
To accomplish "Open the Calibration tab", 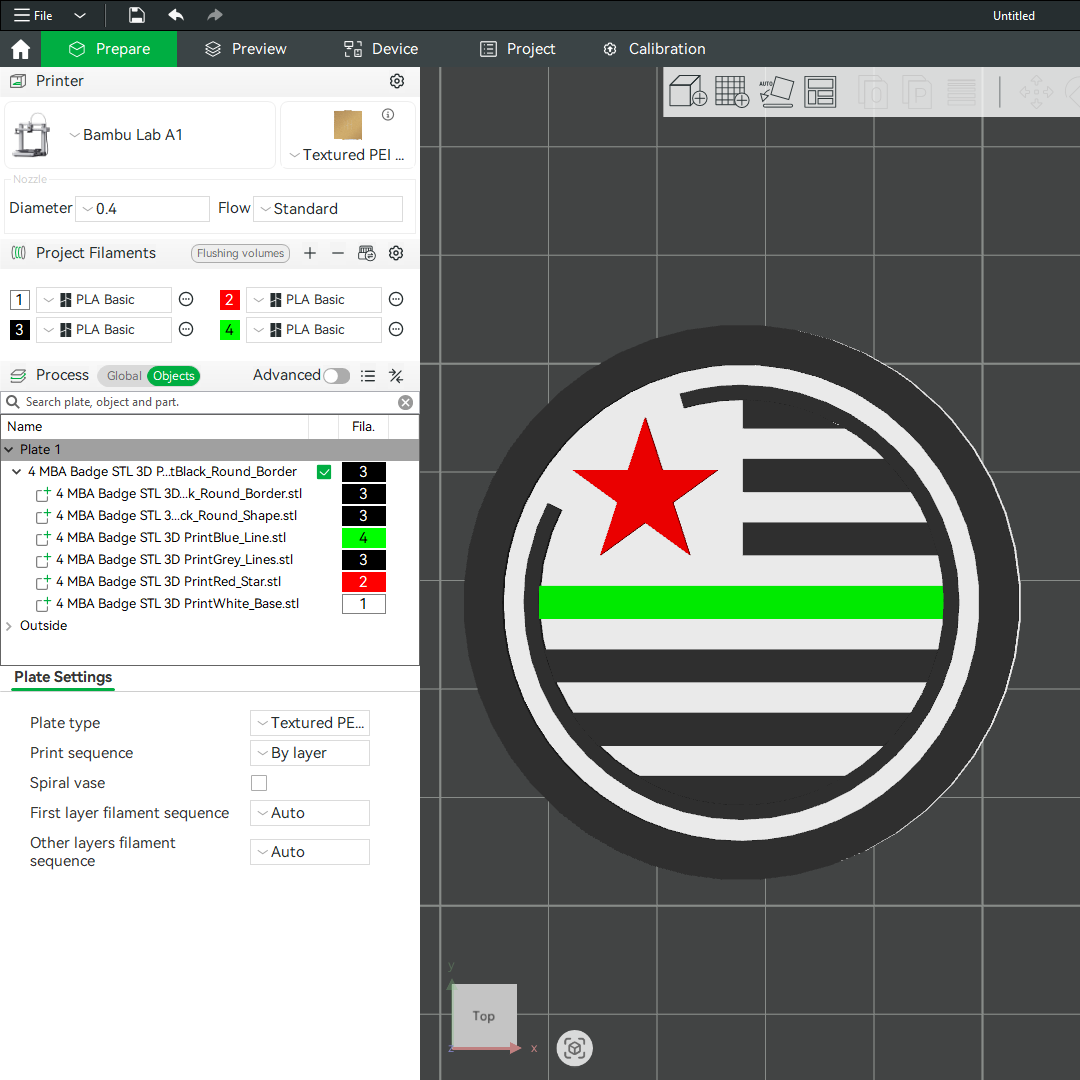I will pos(654,49).
